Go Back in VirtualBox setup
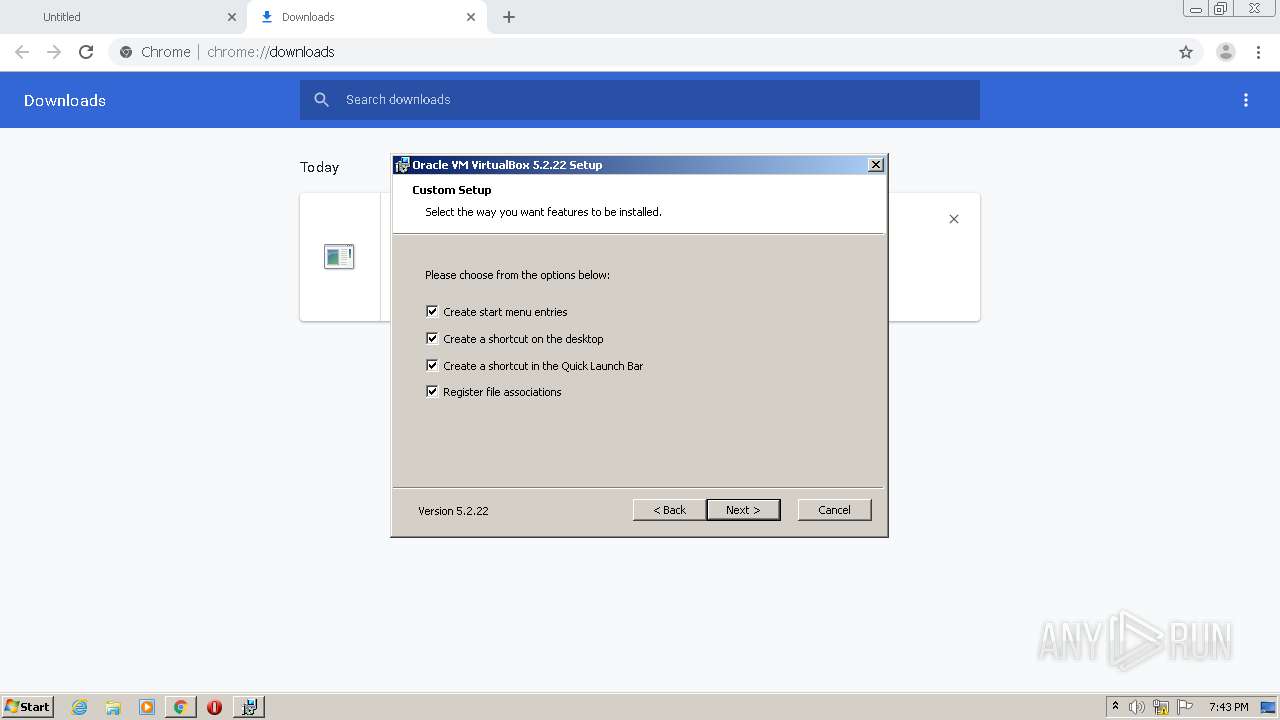1280x720 pixels. tap(669, 510)
